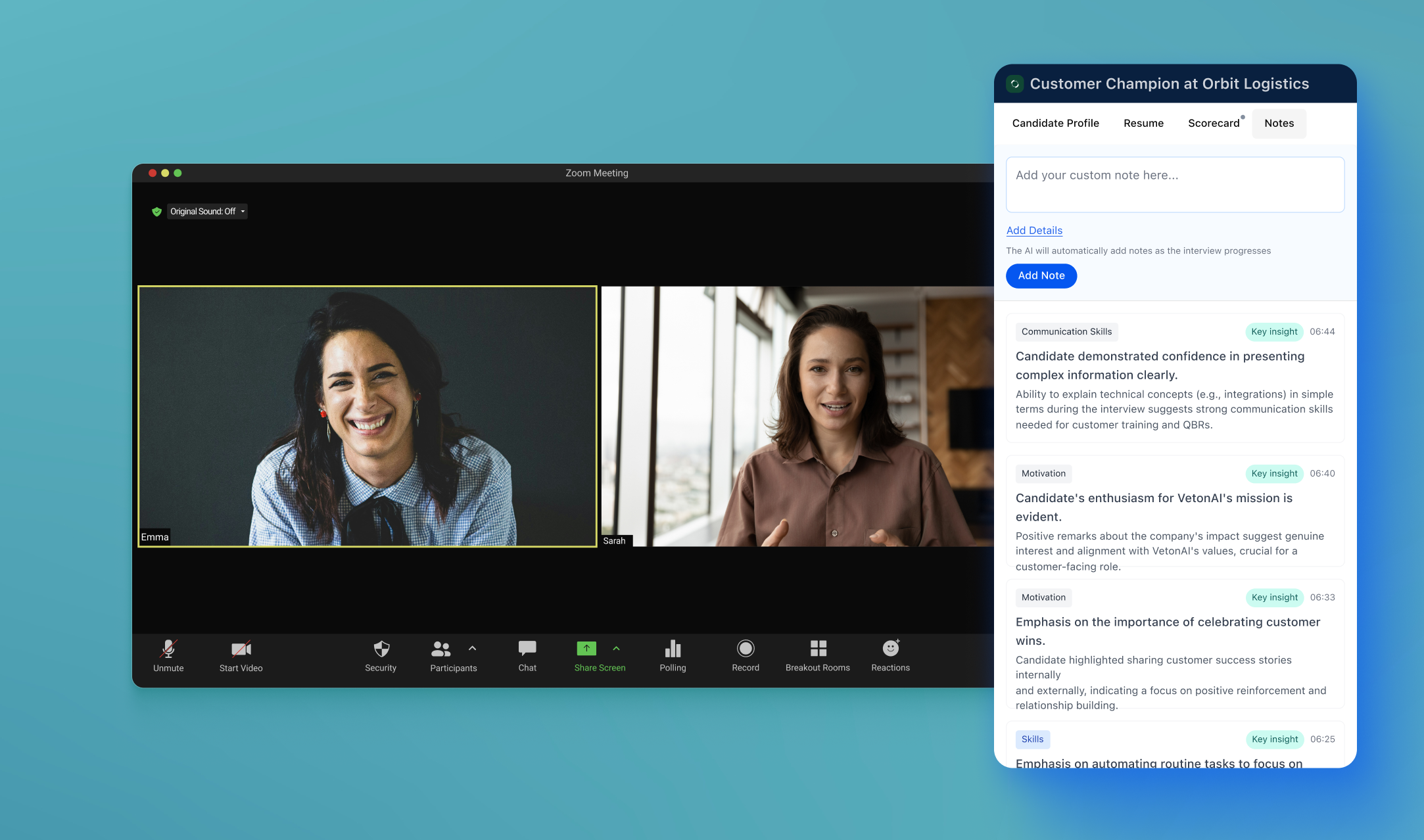The image size is (1424, 840).
Task: Switch to the Scorecard tab
Action: 1214,124
